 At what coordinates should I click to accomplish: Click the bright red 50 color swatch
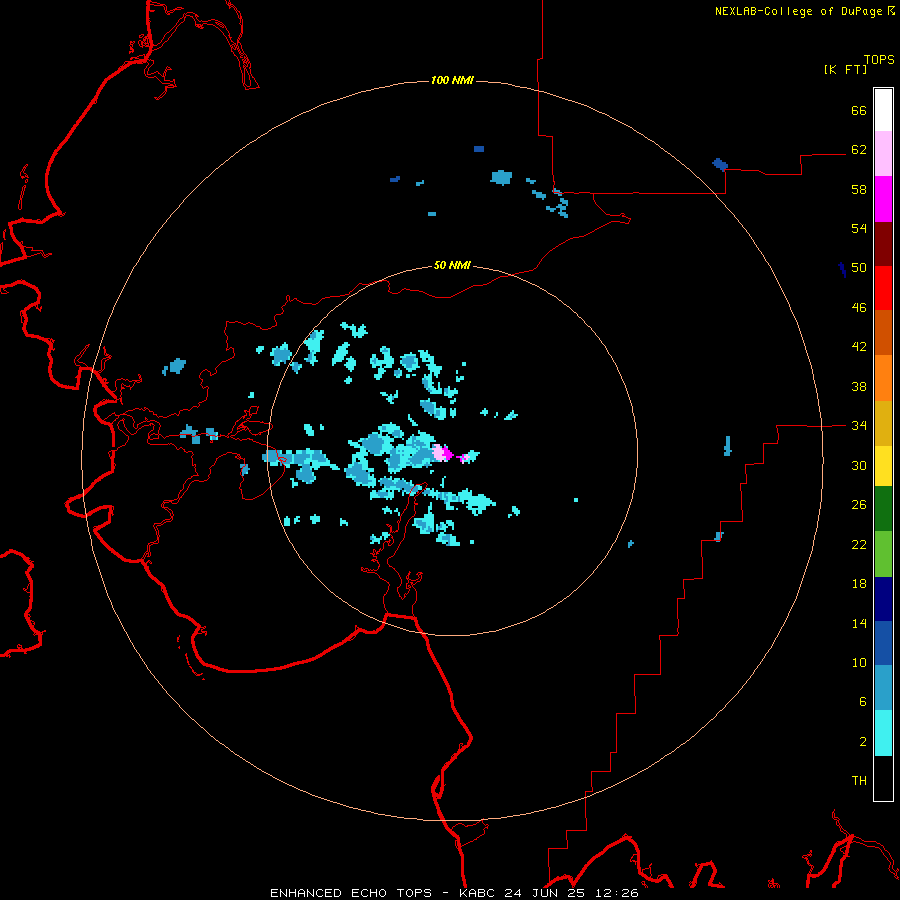point(883,288)
